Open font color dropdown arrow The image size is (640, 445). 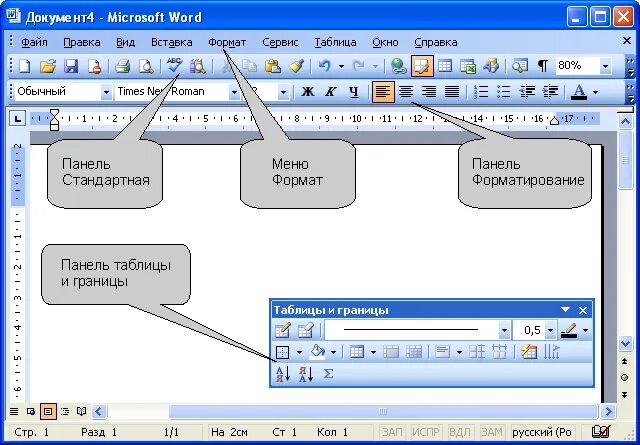595,92
